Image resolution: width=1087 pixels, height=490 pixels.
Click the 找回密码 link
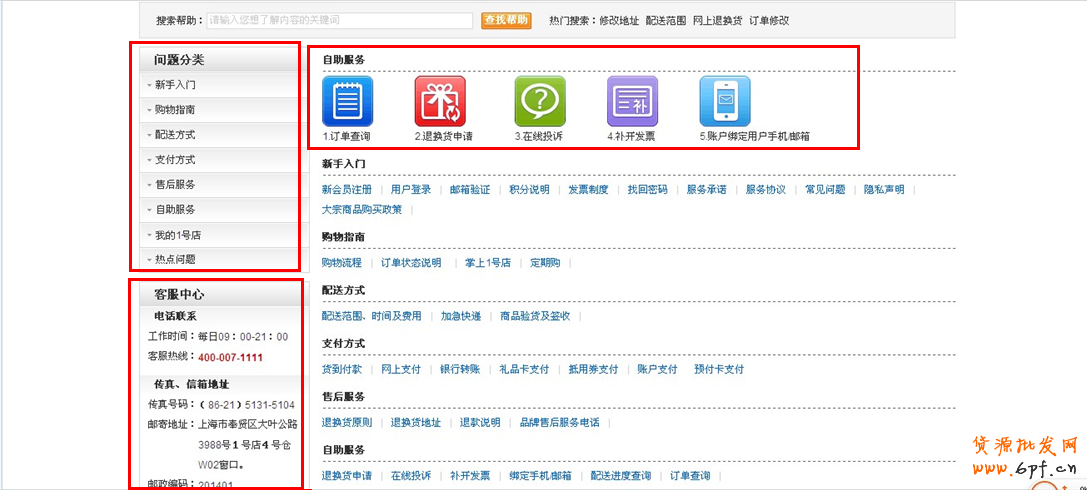click(647, 189)
